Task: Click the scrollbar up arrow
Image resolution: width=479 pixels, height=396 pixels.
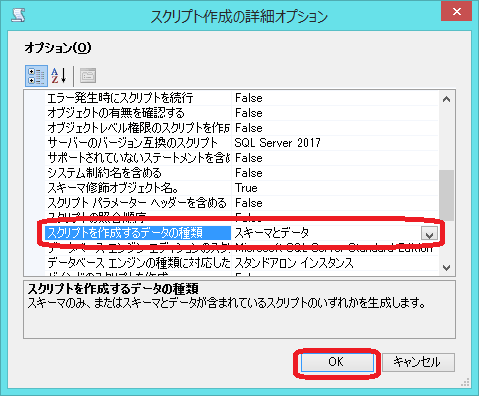Action: pyautogui.click(x=446, y=99)
